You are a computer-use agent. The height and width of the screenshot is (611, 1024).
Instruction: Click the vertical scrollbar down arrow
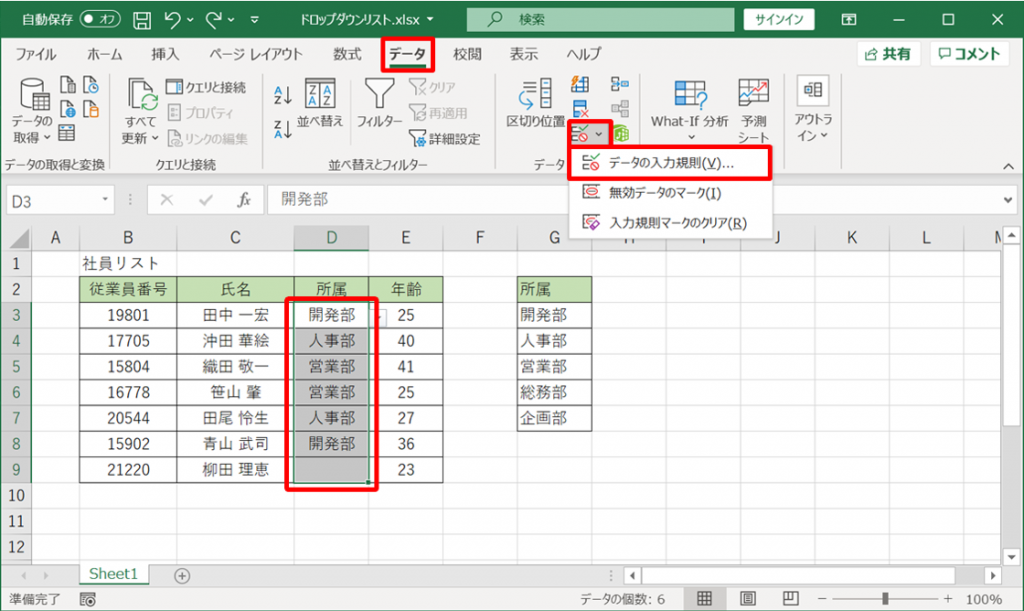pos(1012,557)
